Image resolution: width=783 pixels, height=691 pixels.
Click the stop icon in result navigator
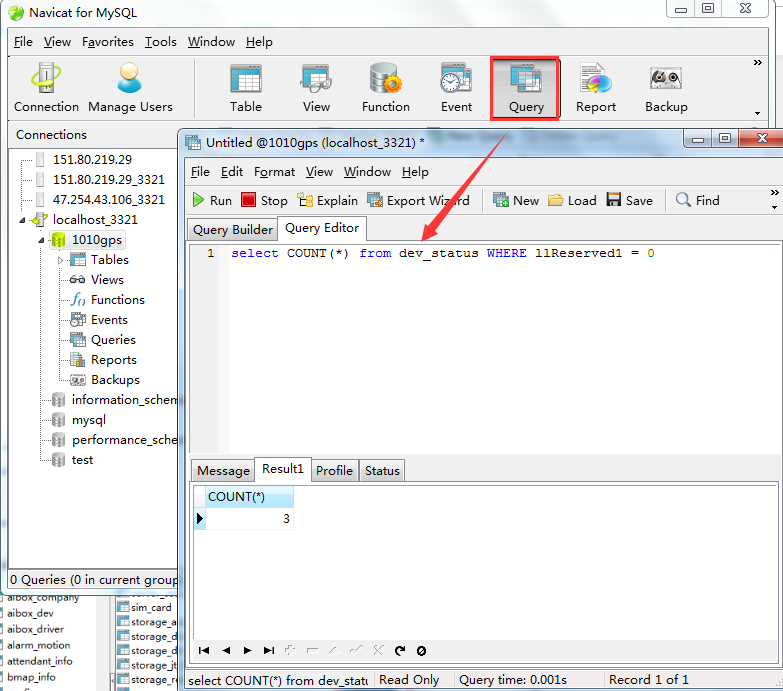click(421, 651)
